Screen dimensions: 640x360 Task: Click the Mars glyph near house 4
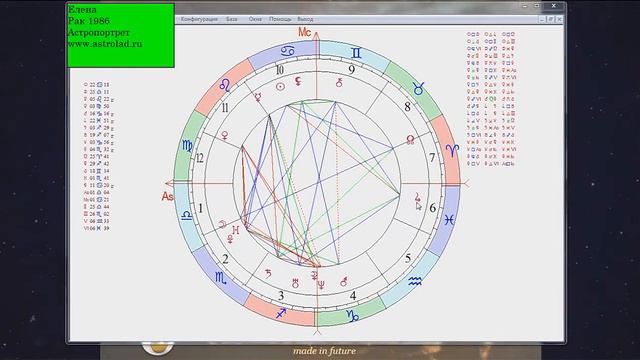pos(344,282)
